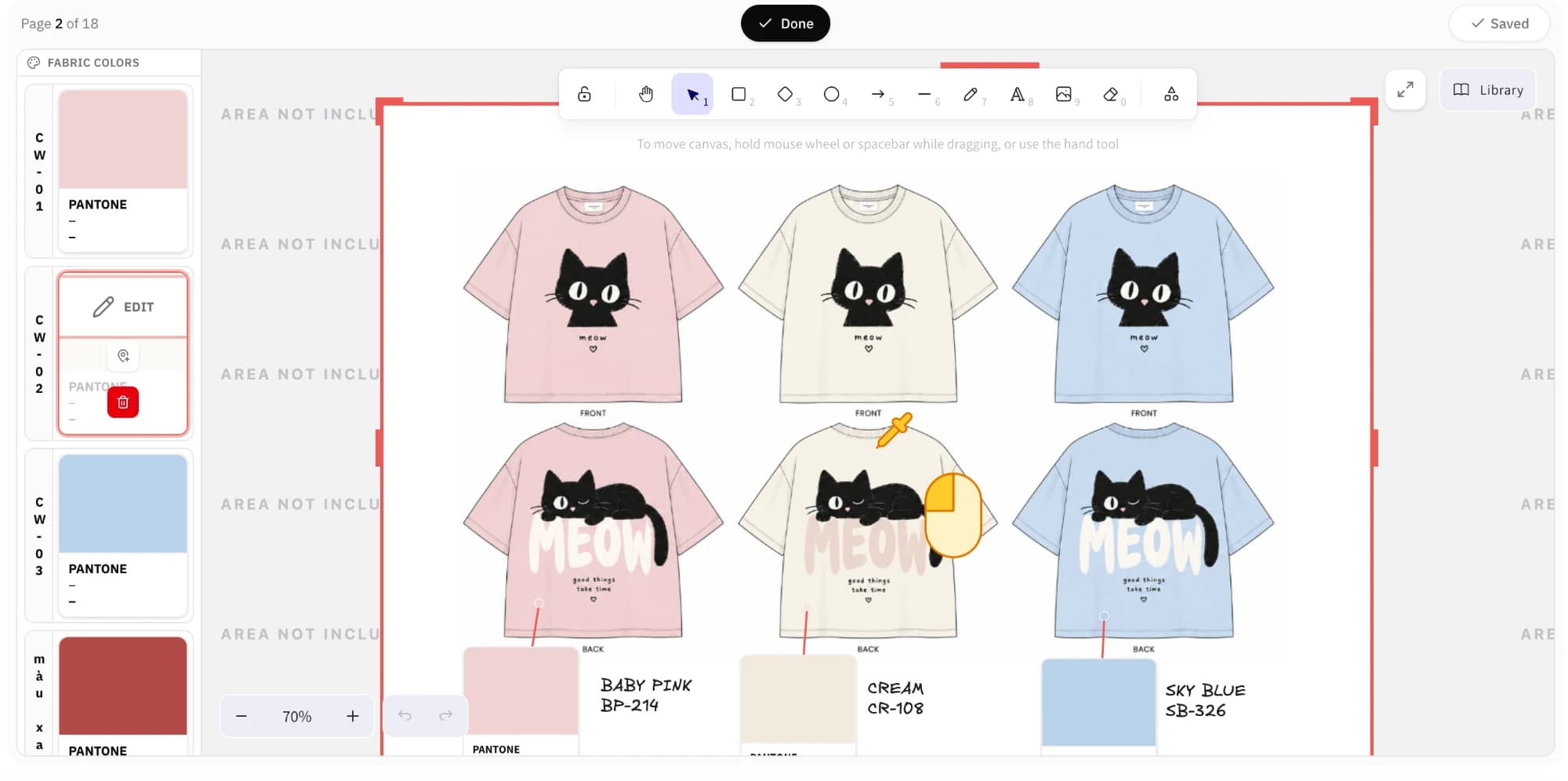Screen dimensions: 1568x781
Task: Click the Saved status indicator
Action: tap(1499, 24)
